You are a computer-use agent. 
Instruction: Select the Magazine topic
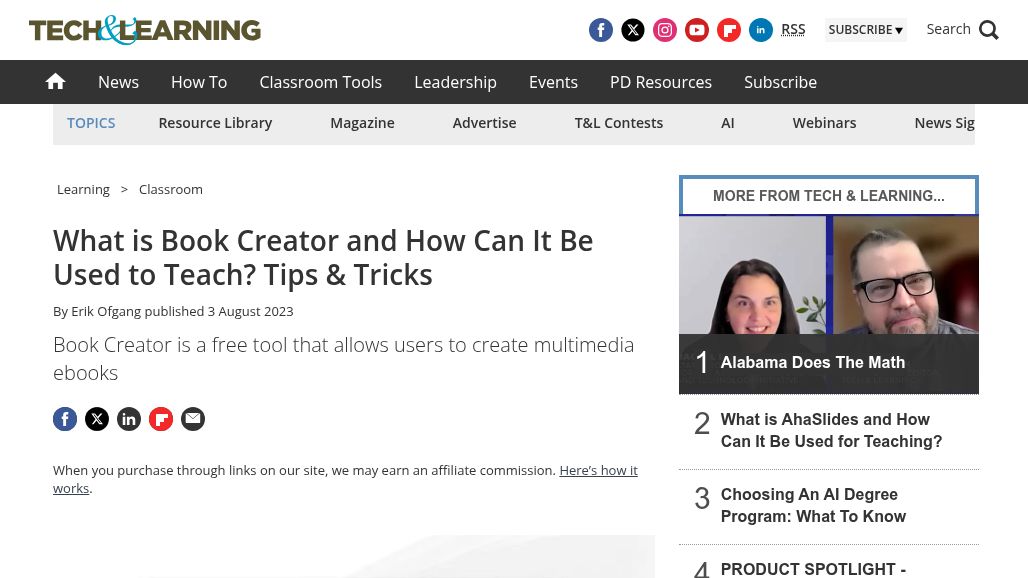click(x=362, y=122)
